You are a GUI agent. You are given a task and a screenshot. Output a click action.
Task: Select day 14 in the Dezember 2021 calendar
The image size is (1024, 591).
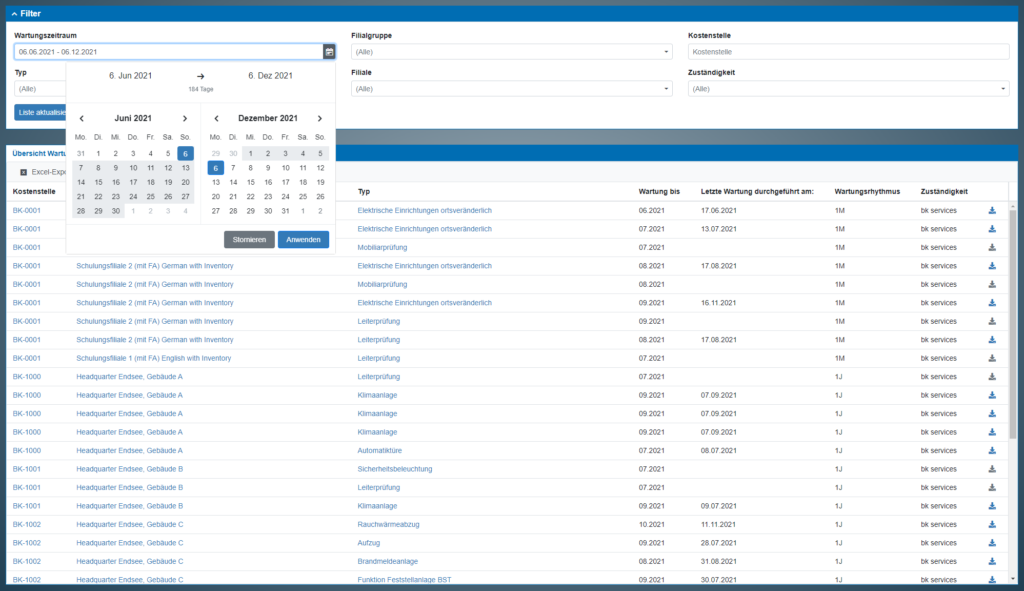tap(233, 182)
